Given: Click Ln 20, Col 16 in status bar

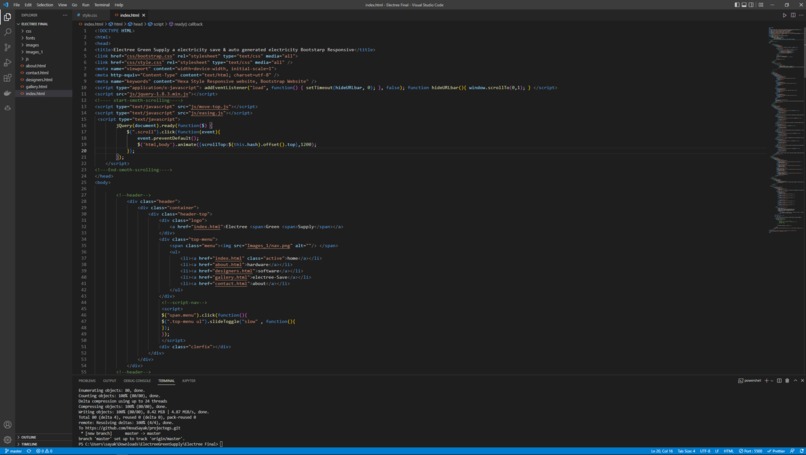Looking at the screenshot, I should (x=662, y=451).
